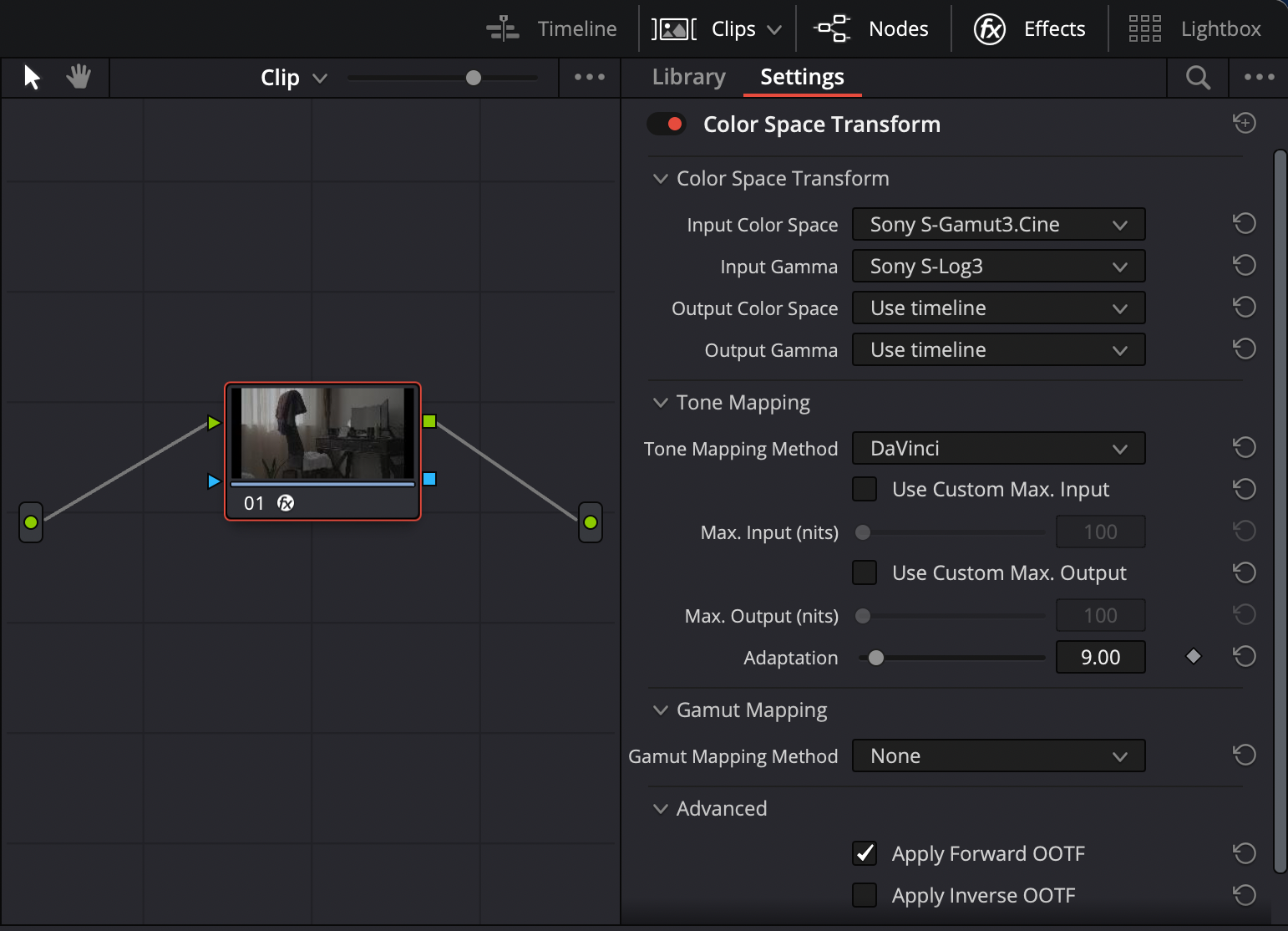Reset Apply Forward OOTF option
This screenshot has height=931, width=1288.
click(x=1245, y=853)
